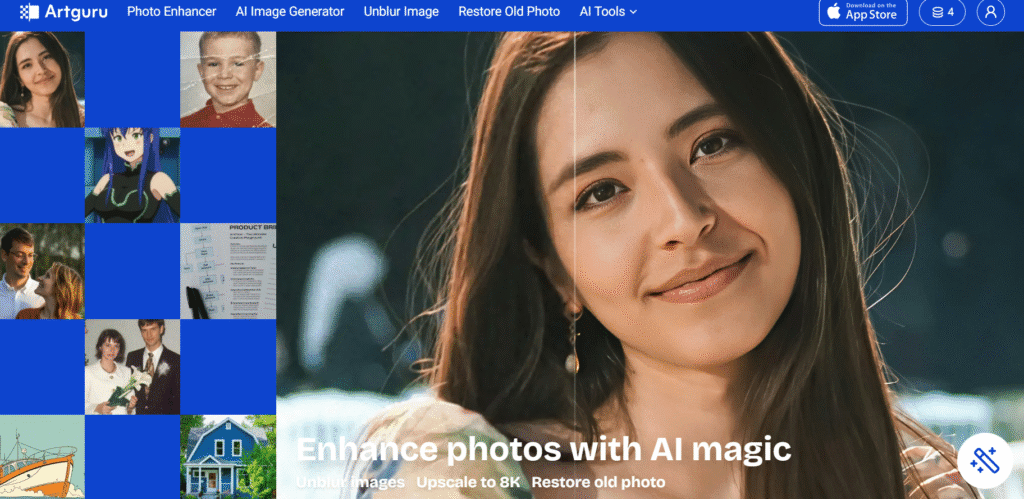Open the Photo Enhancer menu item

172,12
